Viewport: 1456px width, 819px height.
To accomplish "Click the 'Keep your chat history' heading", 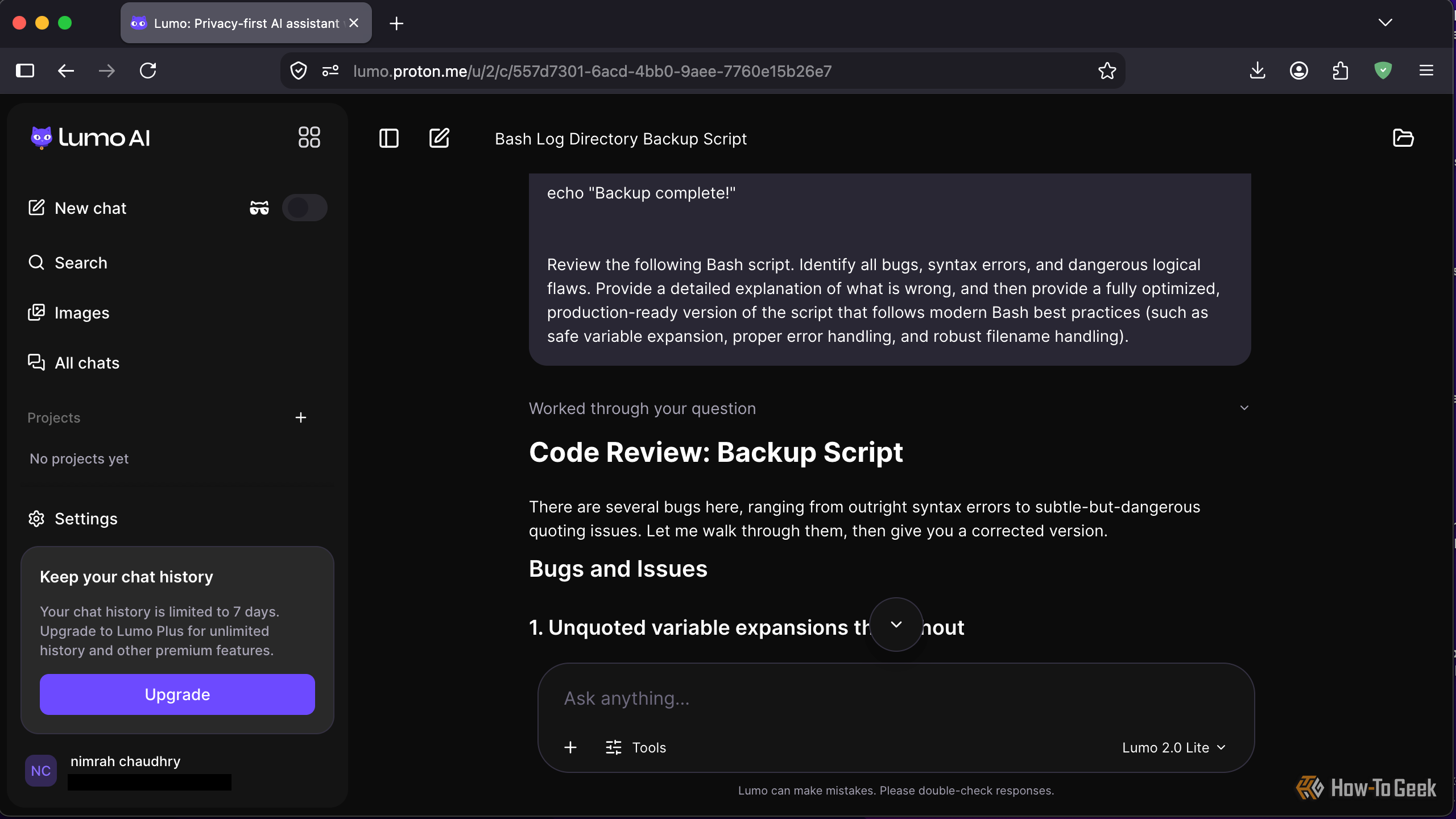I will click(x=126, y=577).
